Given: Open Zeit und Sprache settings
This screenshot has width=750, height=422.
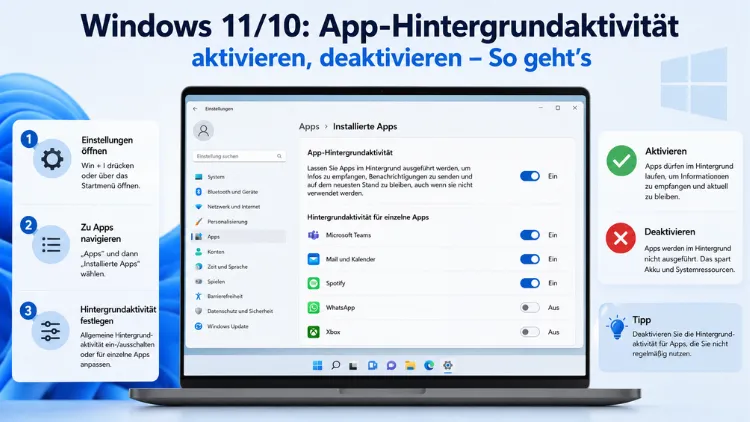Looking at the screenshot, I should 239,267.
